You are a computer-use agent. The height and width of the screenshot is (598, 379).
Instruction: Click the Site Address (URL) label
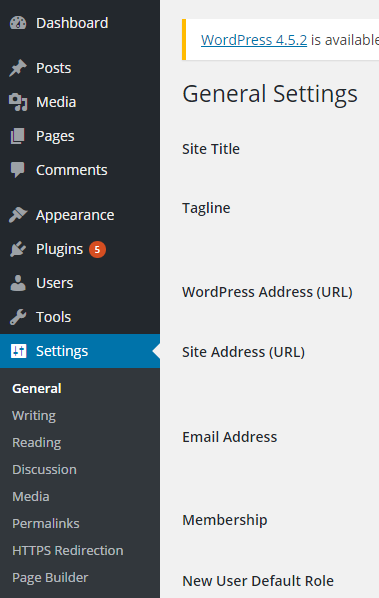[x=243, y=352]
